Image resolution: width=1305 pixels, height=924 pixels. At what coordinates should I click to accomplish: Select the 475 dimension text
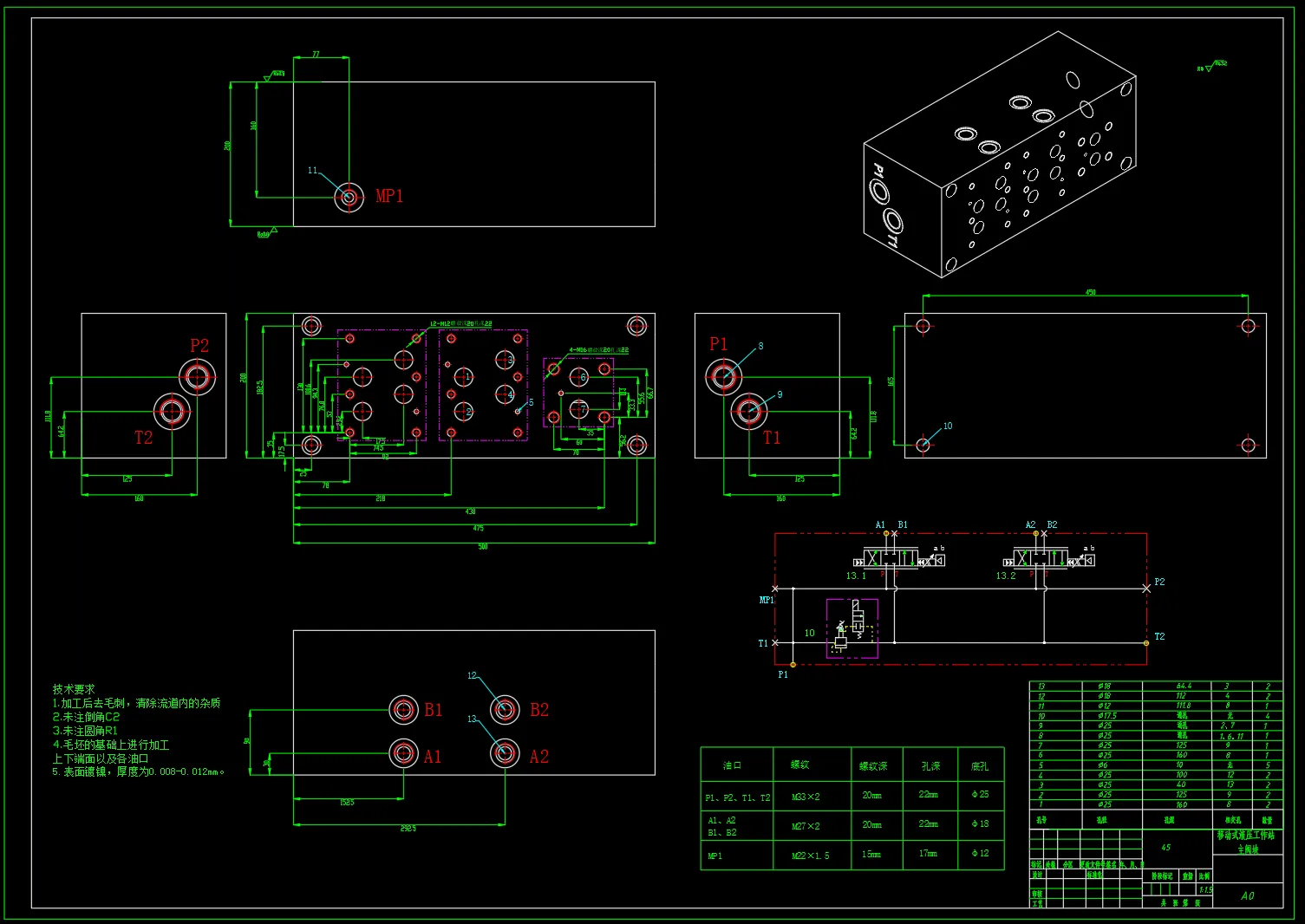[478, 529]
